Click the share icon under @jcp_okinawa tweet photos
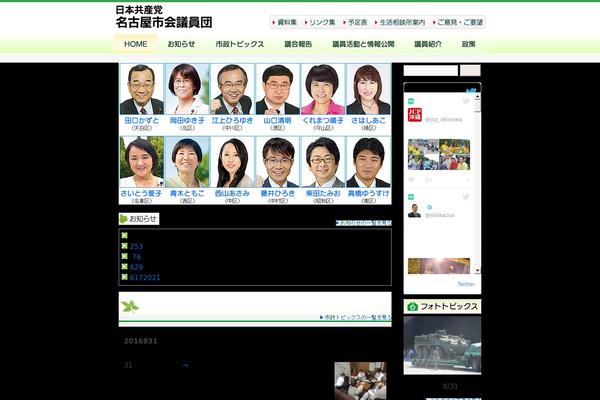The height and width of the screenshot is (400, 600). click(x=428, y=180)
